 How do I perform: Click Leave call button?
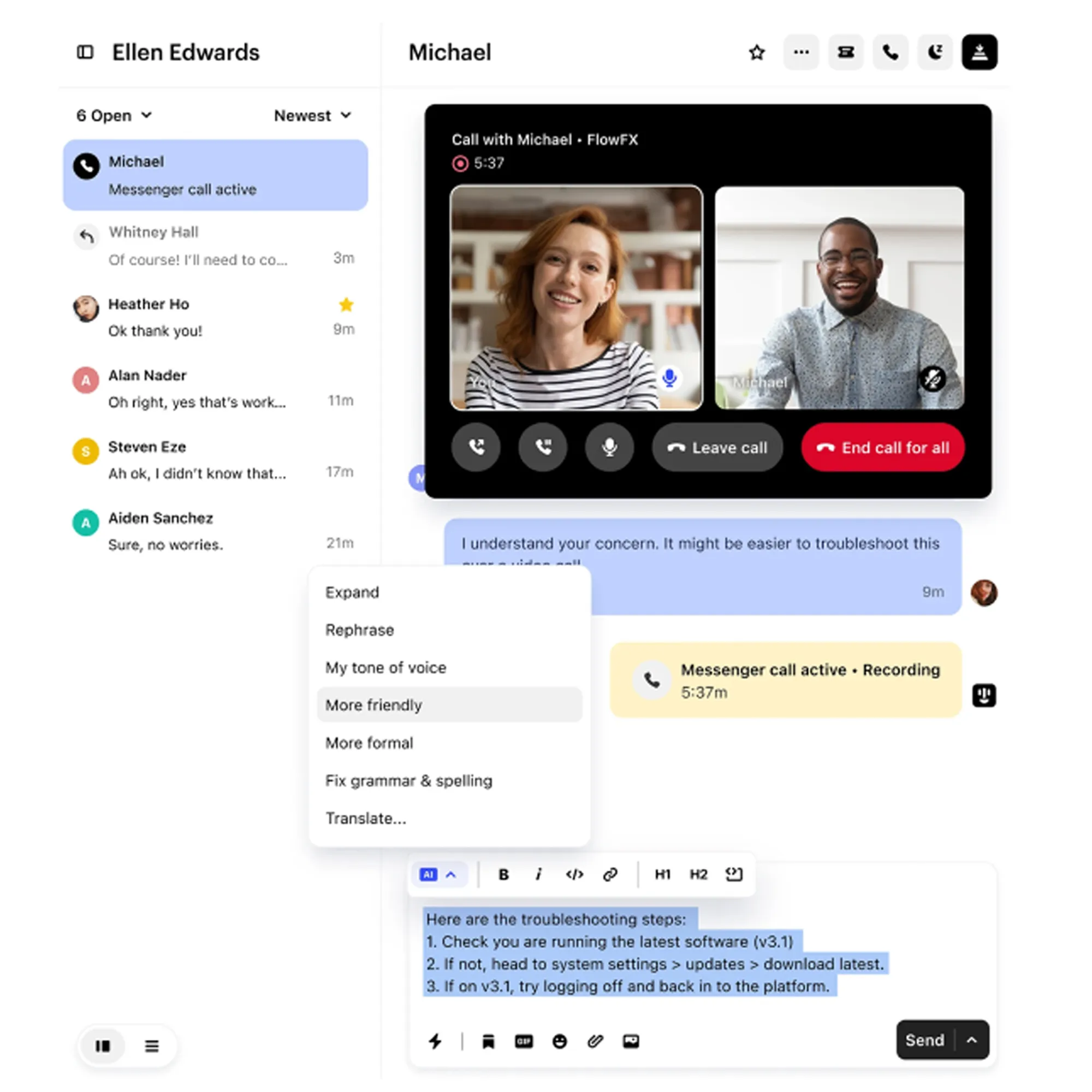717,447
